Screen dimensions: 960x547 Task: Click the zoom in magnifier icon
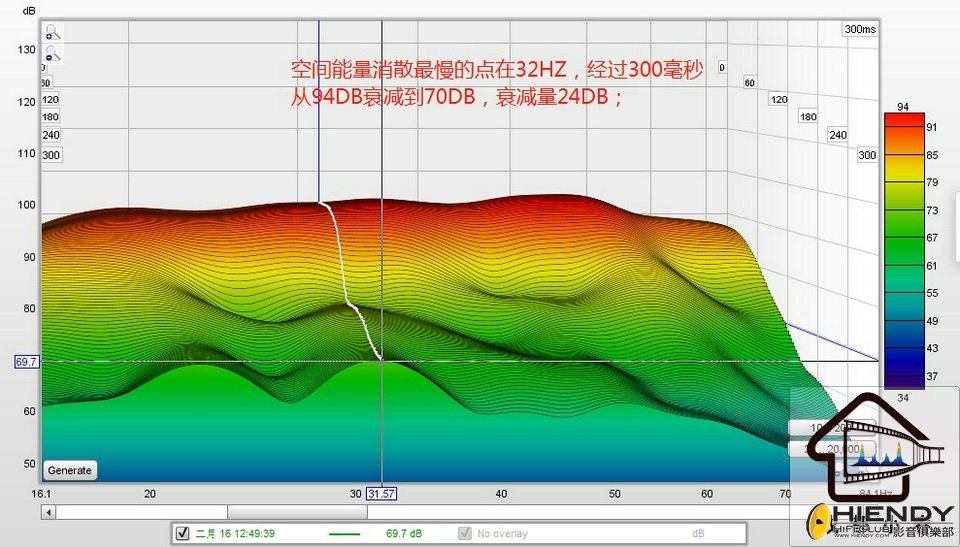[x=53, y=33]
